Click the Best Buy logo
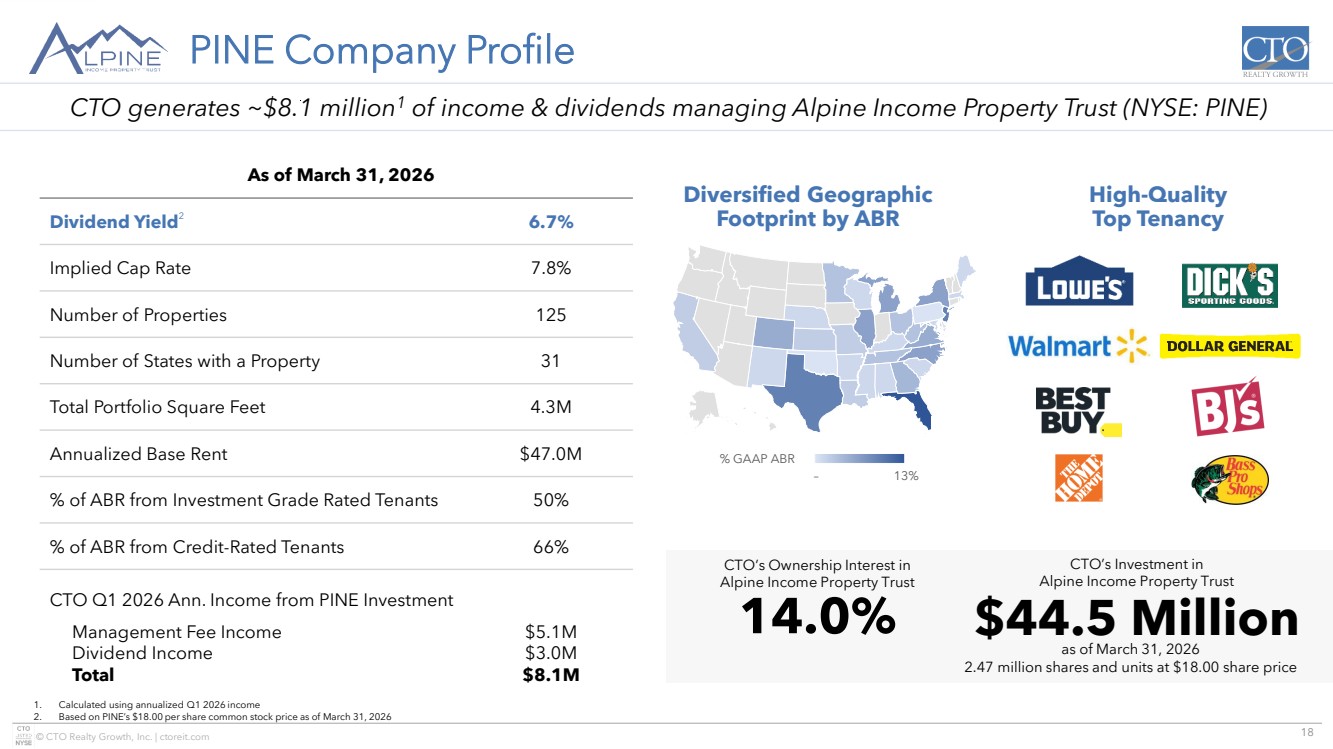1333x749 pixels. [1077, 411]
